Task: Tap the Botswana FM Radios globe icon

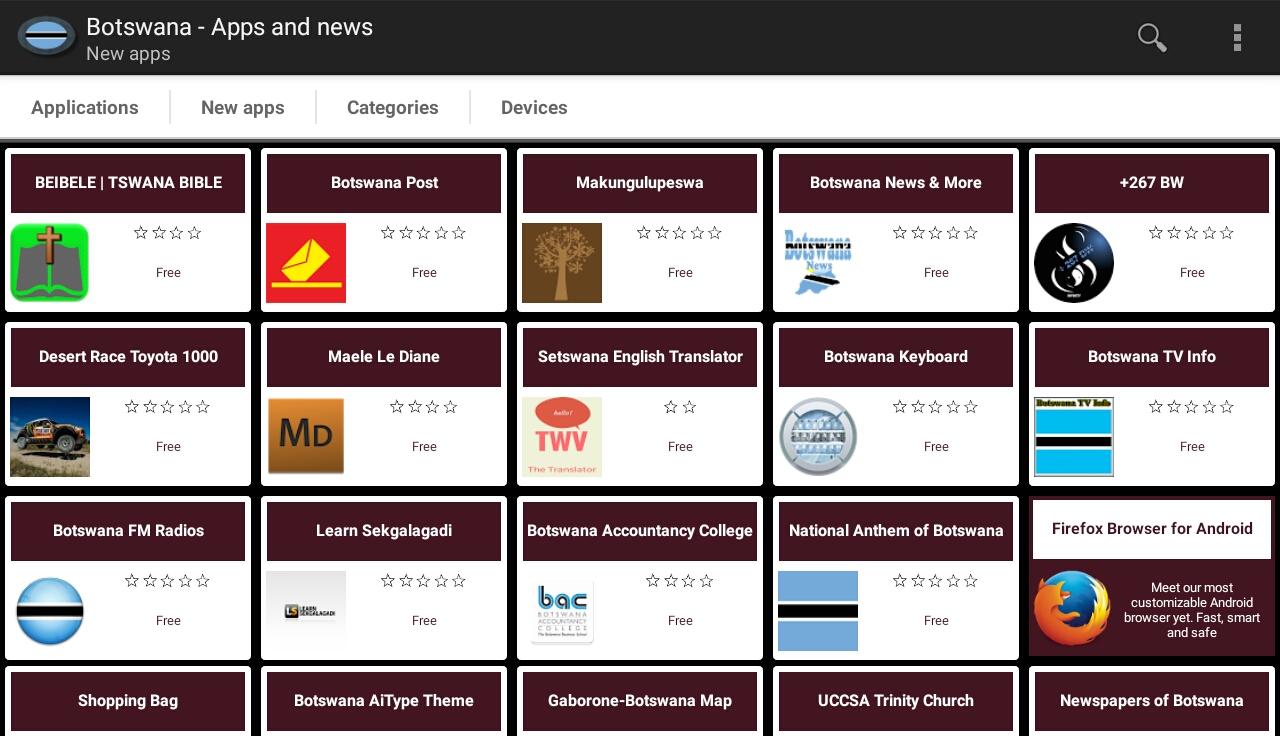Action: 50,611
